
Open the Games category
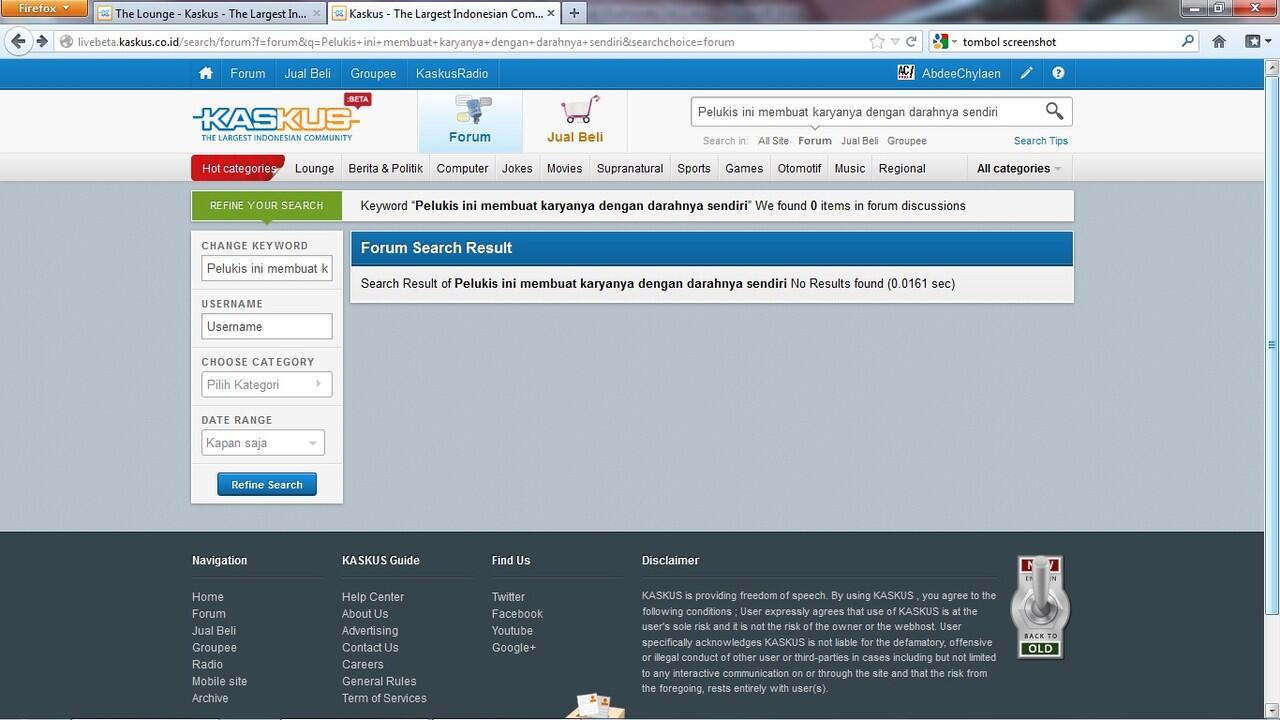tap(744, 168)
